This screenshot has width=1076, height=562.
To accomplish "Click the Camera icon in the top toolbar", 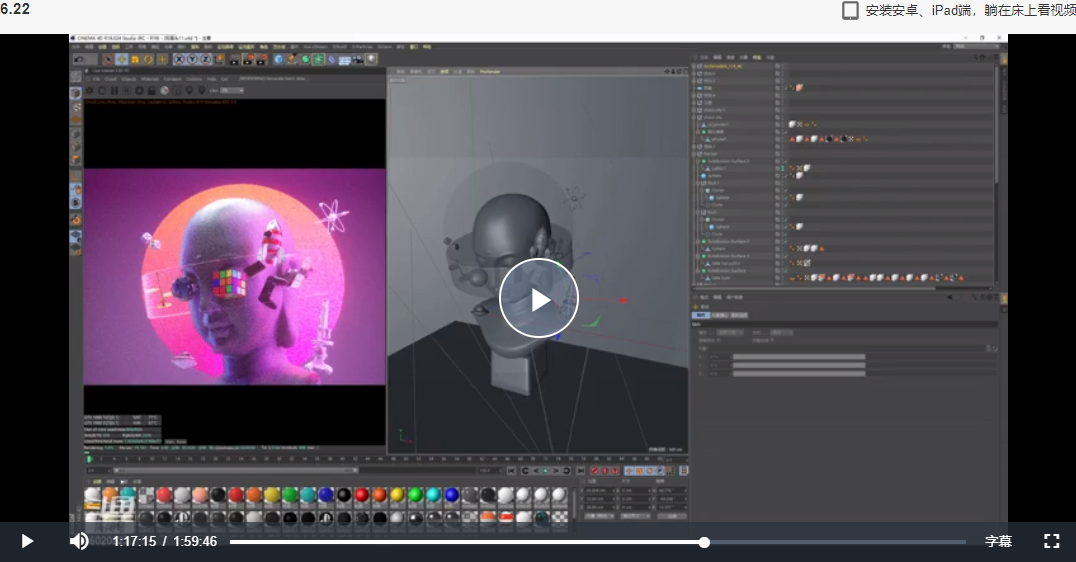I will 358,60.
